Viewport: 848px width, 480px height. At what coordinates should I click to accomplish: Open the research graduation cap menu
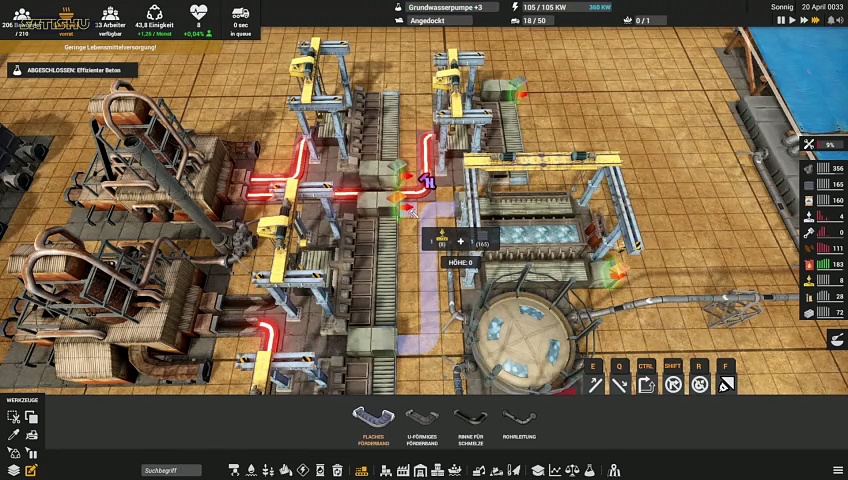(537, 470)
